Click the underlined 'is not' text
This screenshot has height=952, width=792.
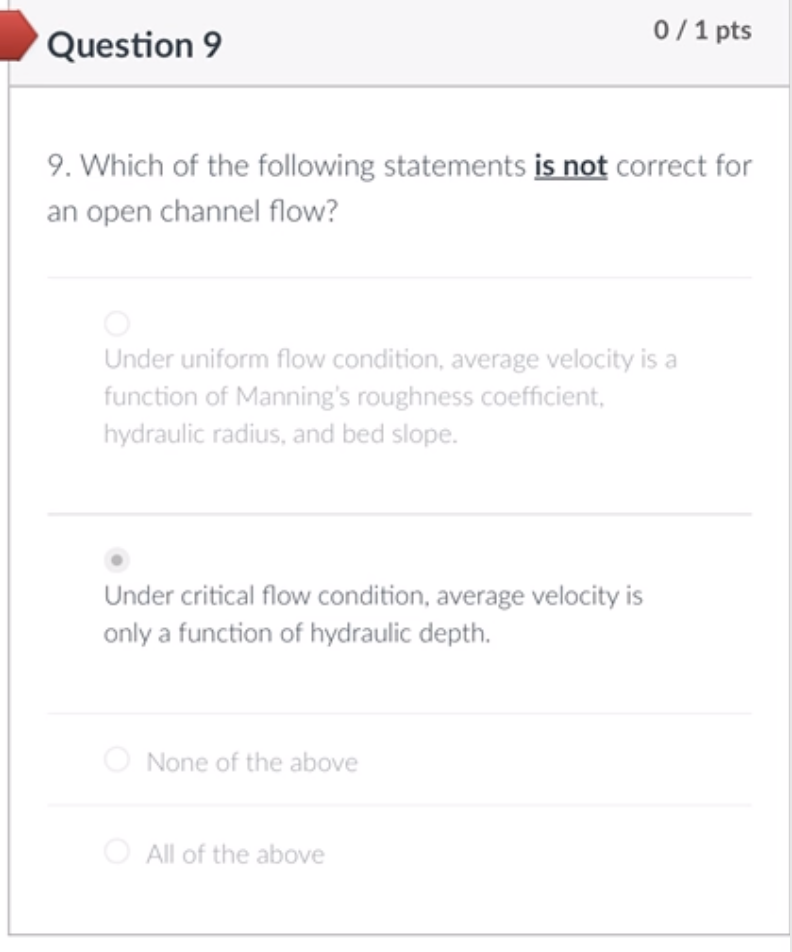(571, 166)
